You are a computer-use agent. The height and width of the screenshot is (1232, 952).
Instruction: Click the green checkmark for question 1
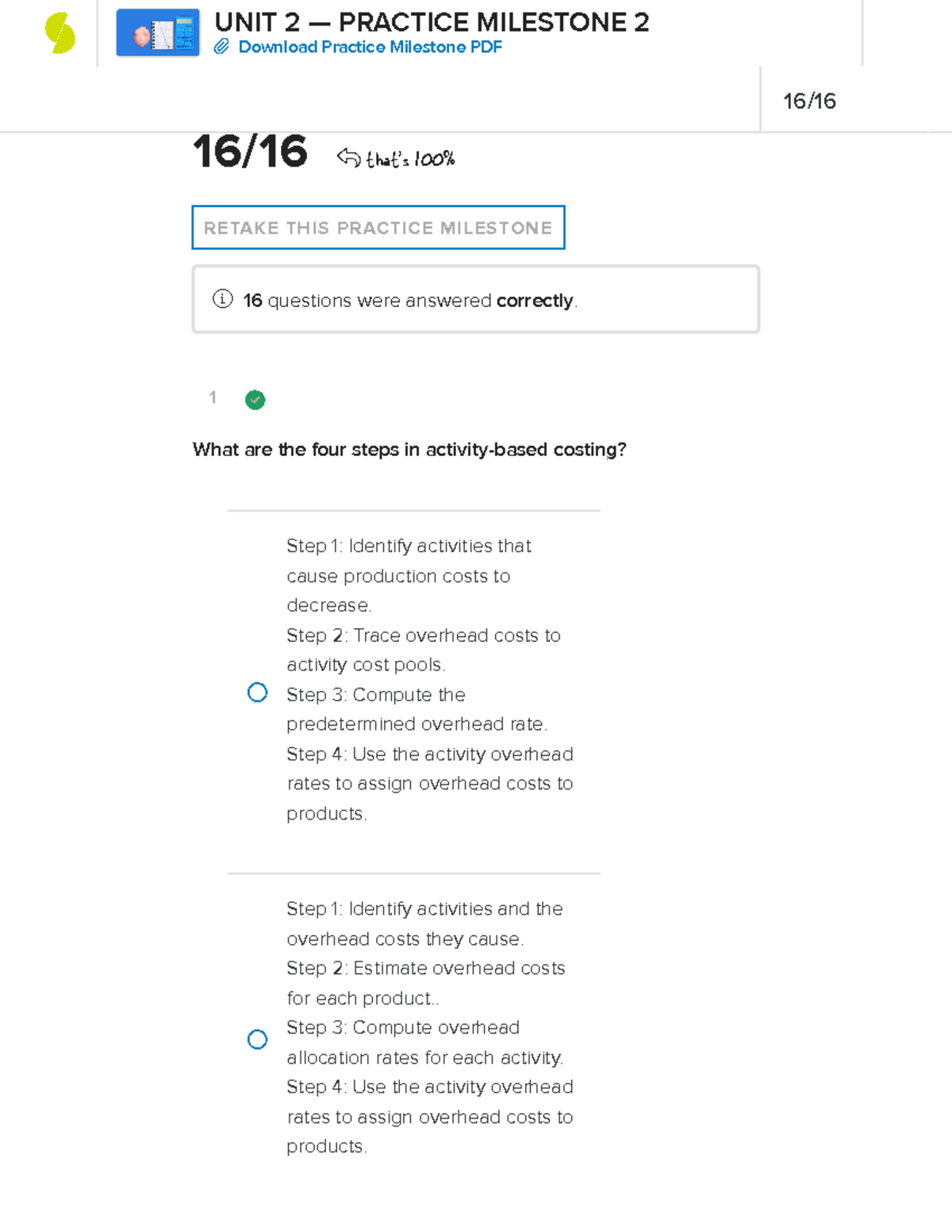255,400
